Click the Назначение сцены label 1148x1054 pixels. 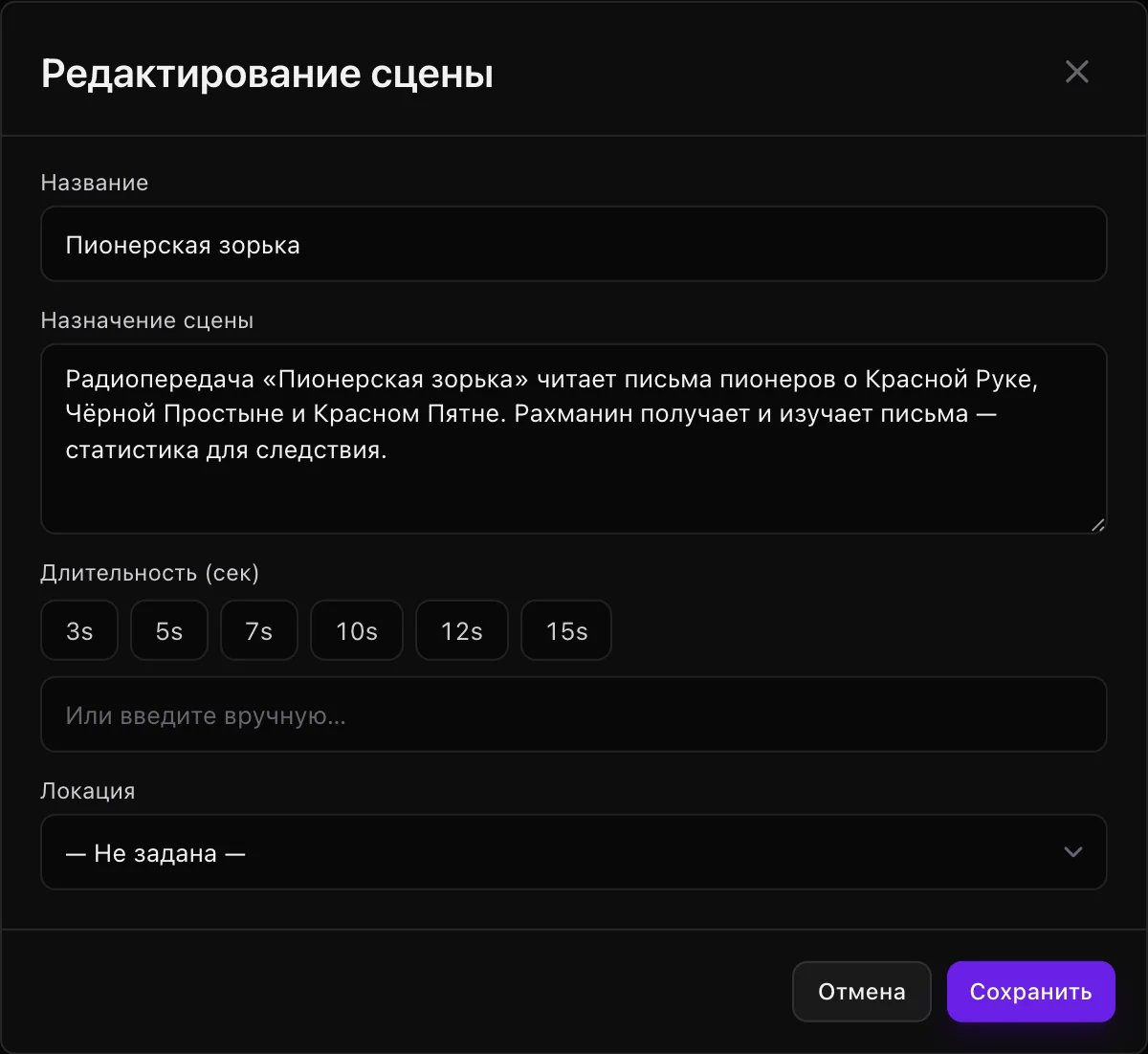tap(147, 320)
